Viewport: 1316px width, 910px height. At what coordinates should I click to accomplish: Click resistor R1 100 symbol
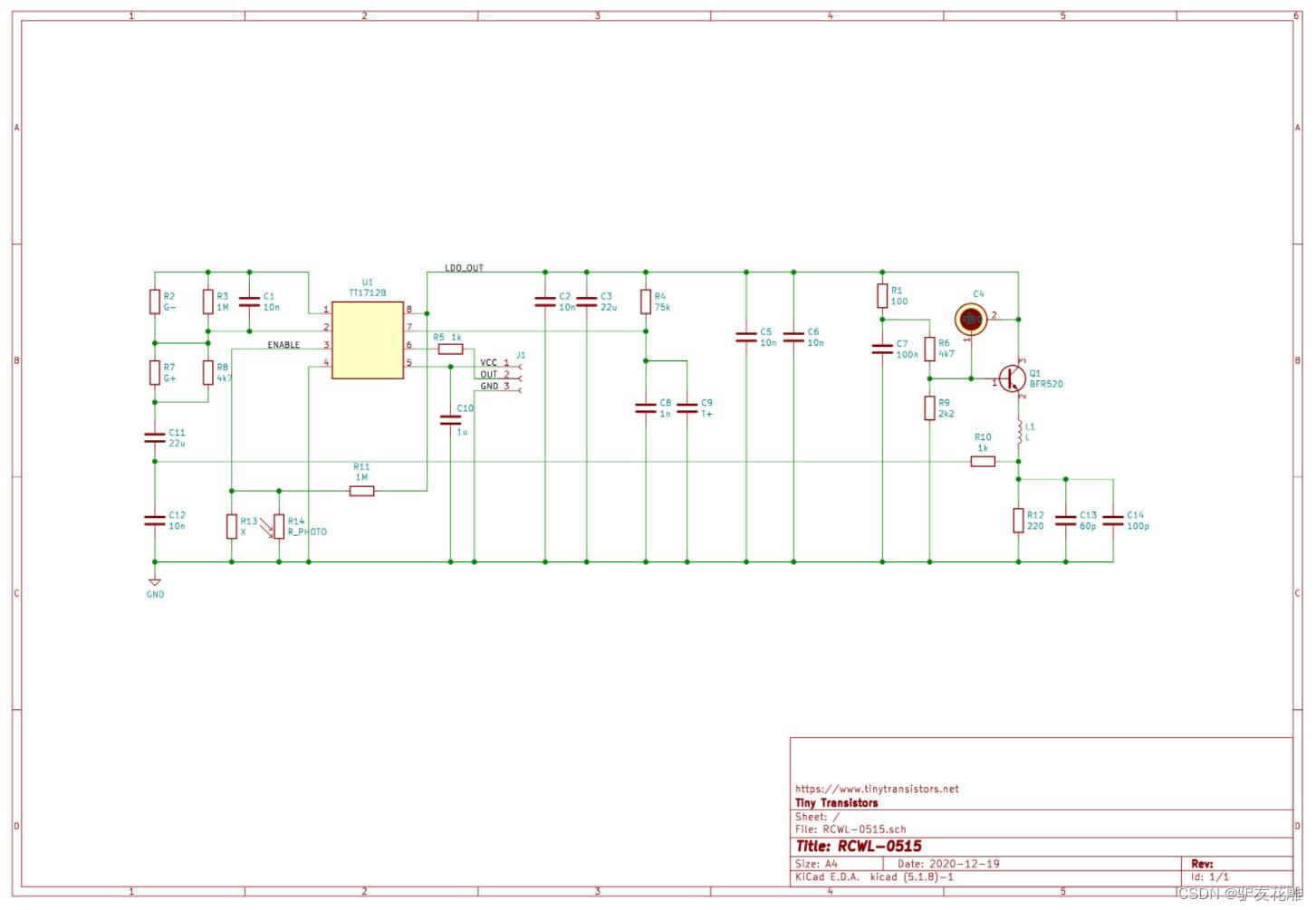[x=882, y=296]
